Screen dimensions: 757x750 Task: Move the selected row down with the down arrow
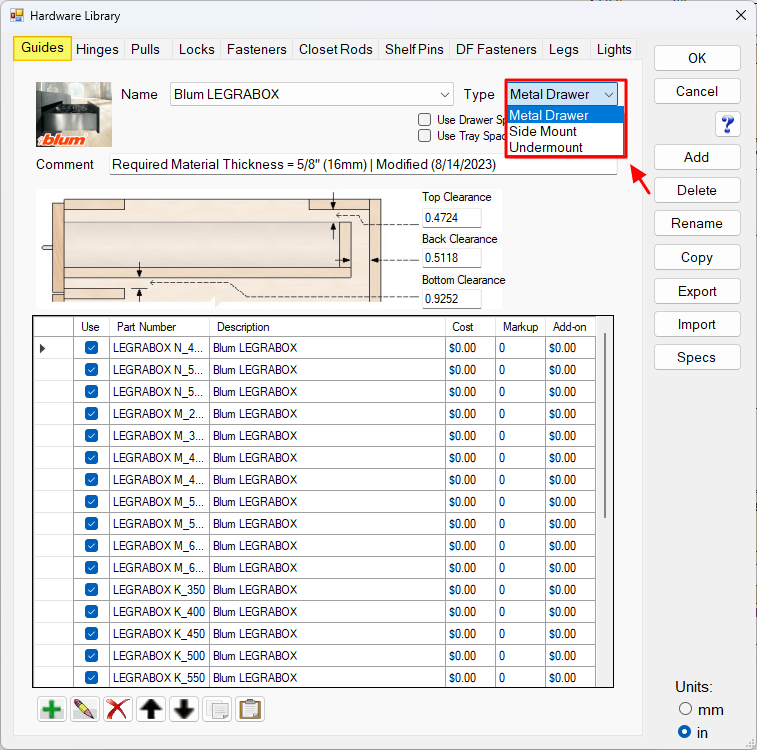184,709
